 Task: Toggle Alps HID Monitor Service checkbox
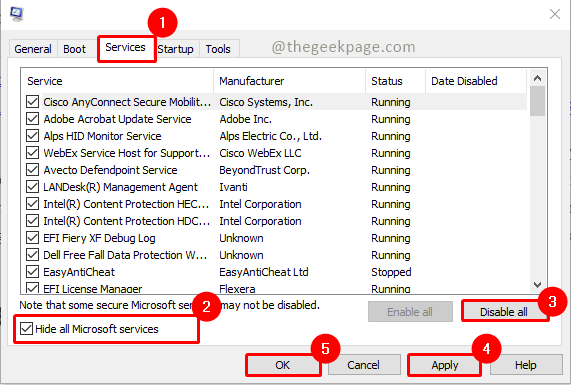click(x=32, y=136)
